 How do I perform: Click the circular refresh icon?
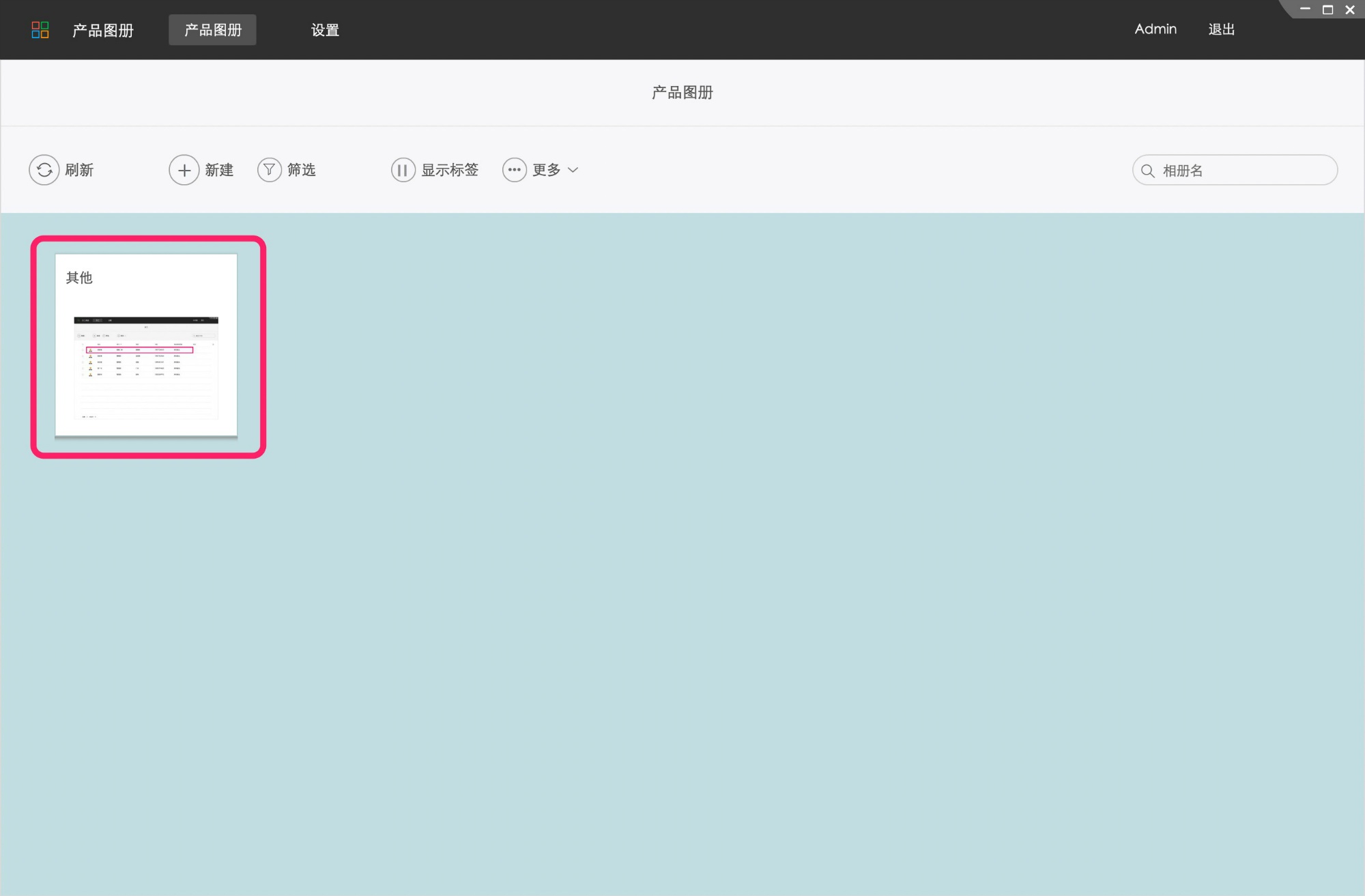[44, 170]
